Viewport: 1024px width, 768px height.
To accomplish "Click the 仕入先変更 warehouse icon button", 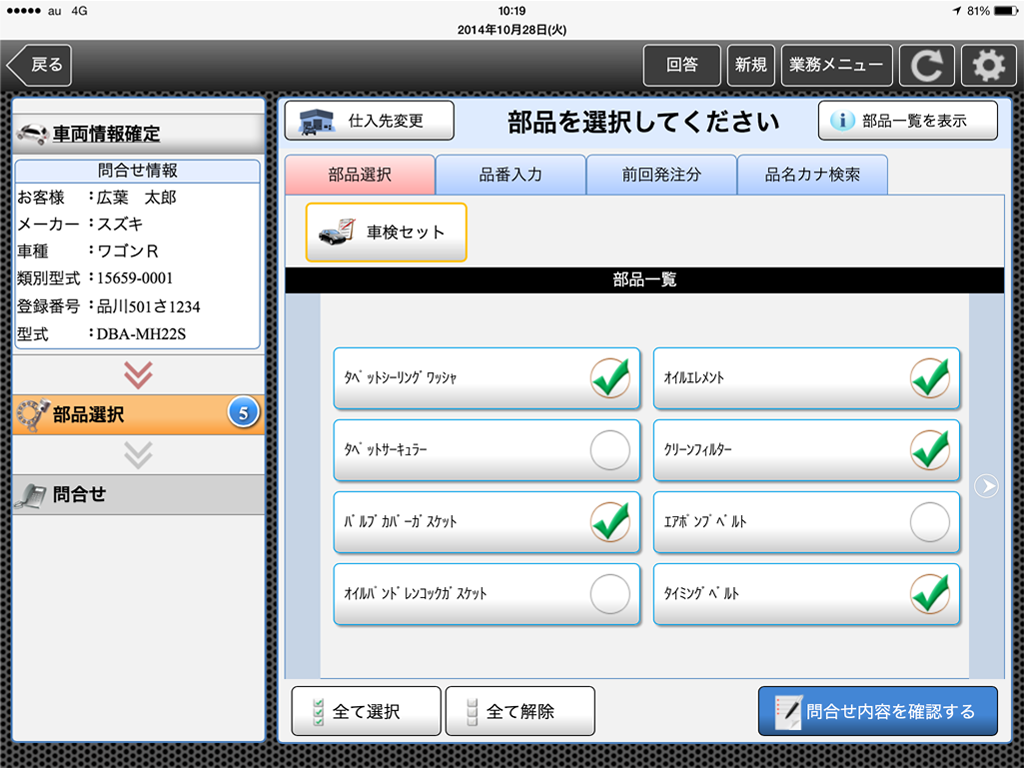I will click(369, 121).
